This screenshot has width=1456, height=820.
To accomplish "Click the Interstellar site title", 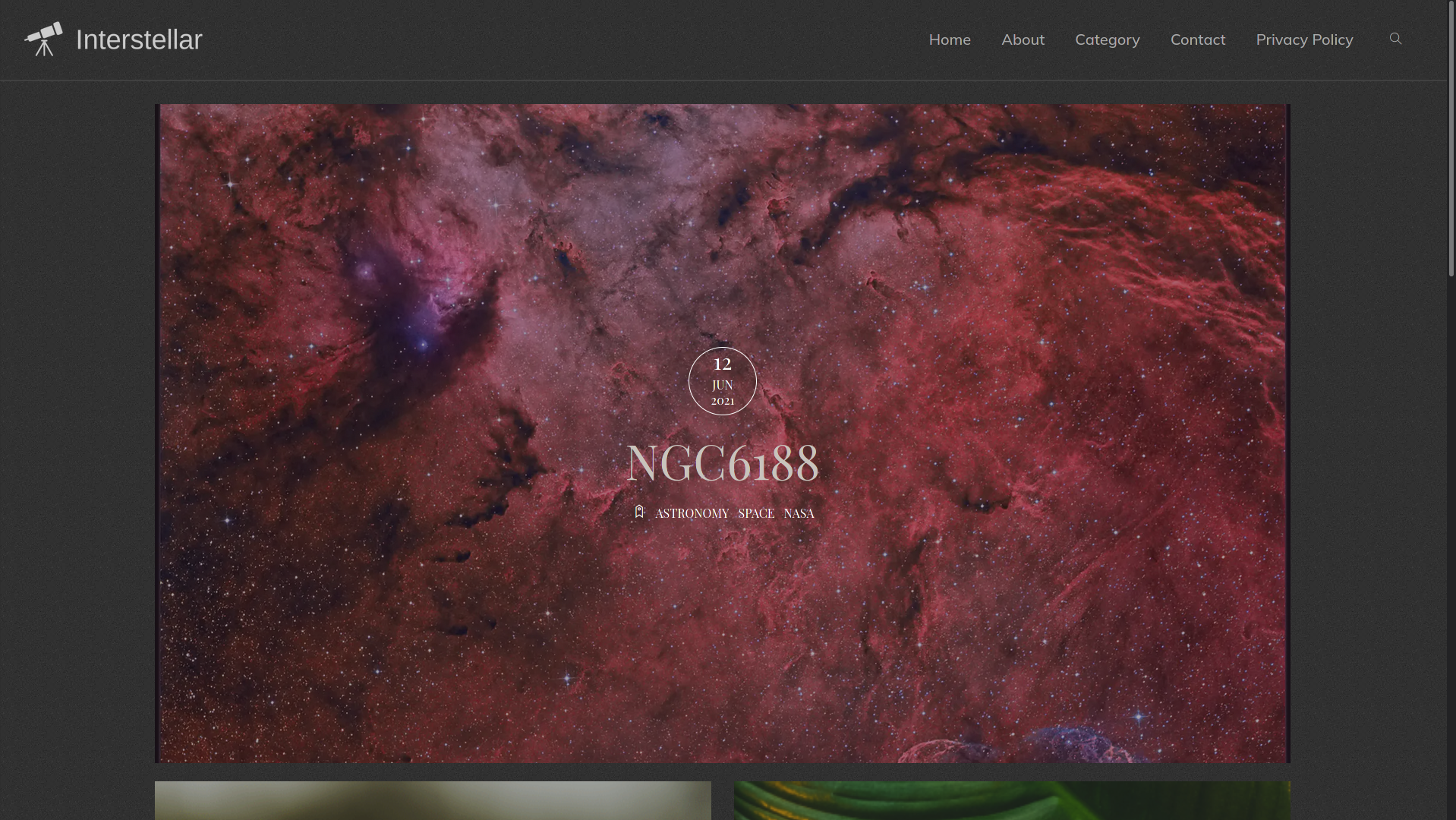I will (139, 39).
